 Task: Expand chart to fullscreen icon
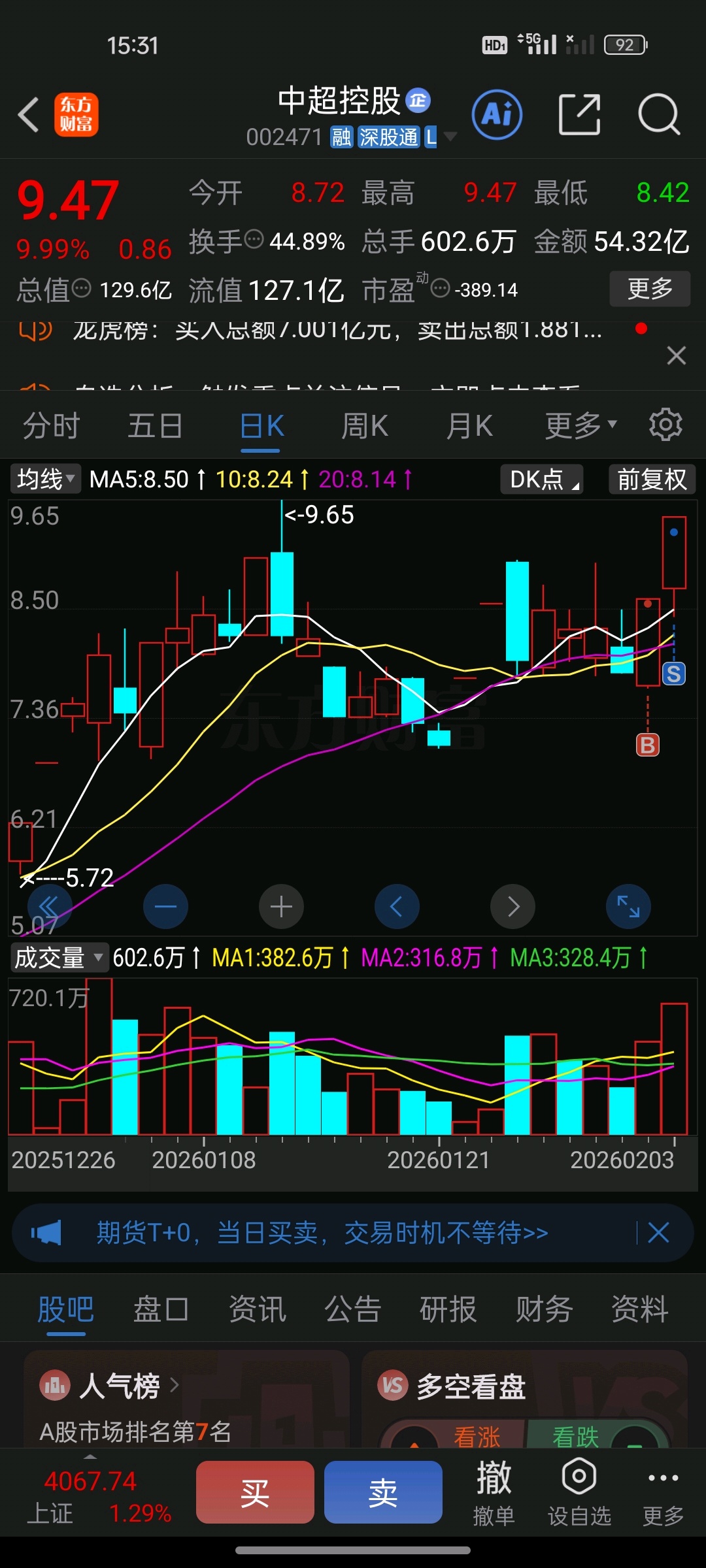tap(628, 906)
